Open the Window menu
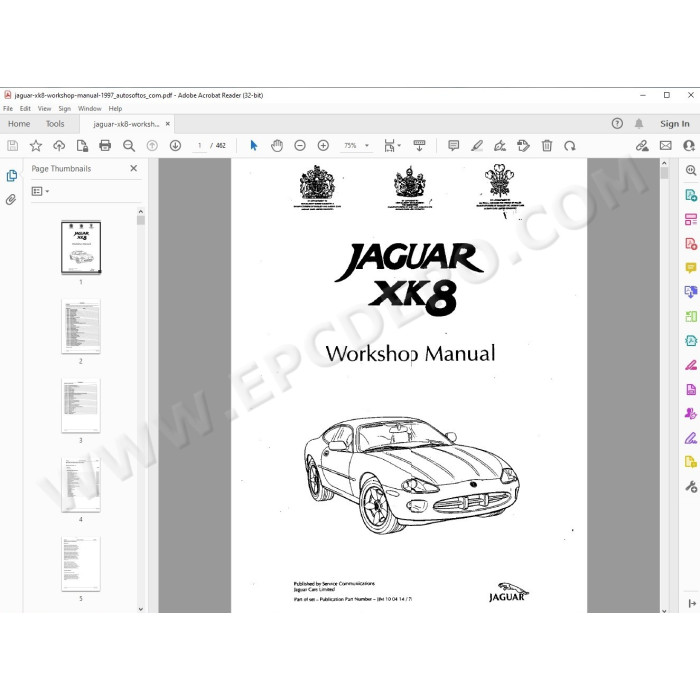 click(90, 108)
